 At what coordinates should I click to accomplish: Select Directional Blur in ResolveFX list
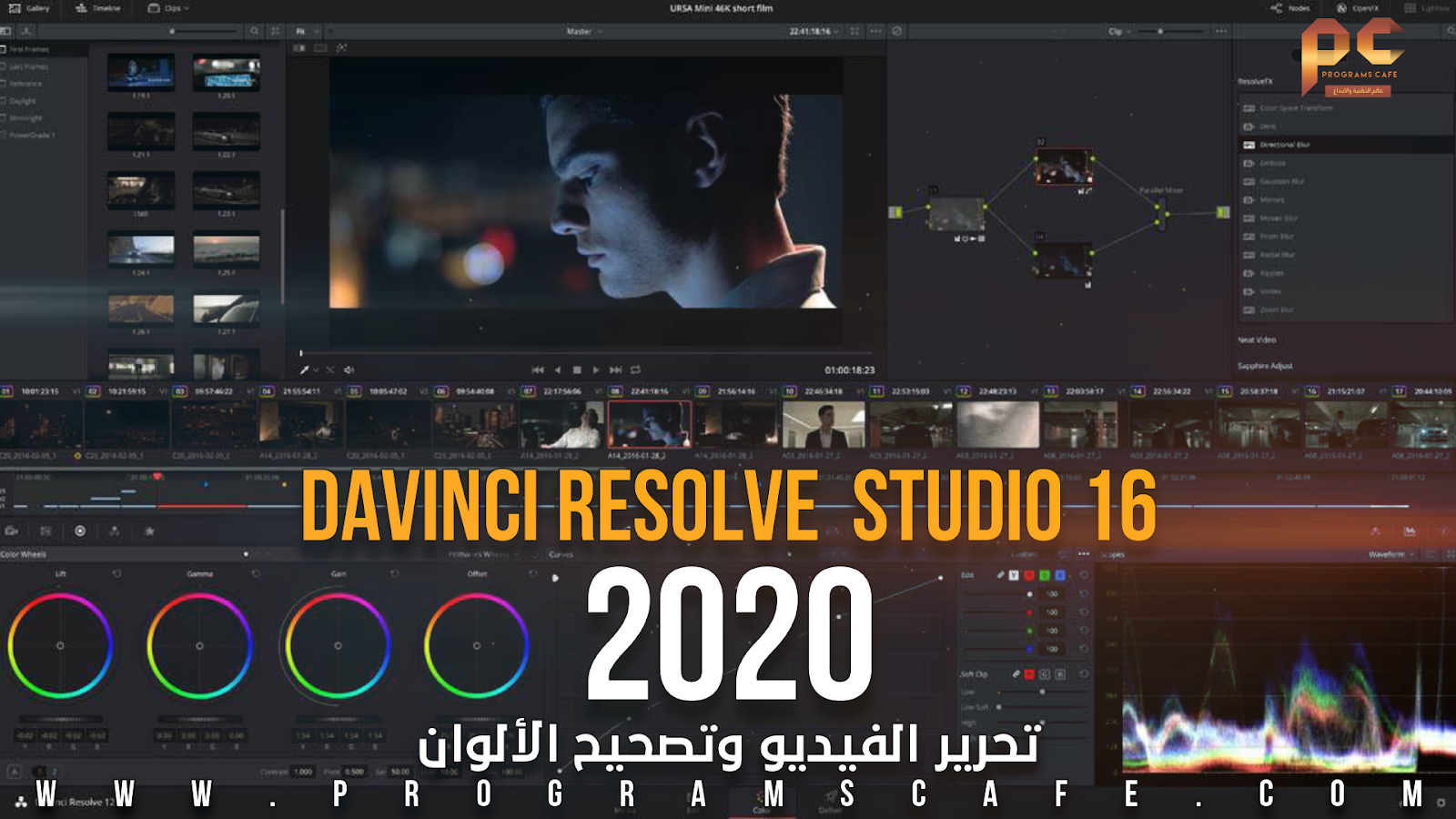point(1347,145)
